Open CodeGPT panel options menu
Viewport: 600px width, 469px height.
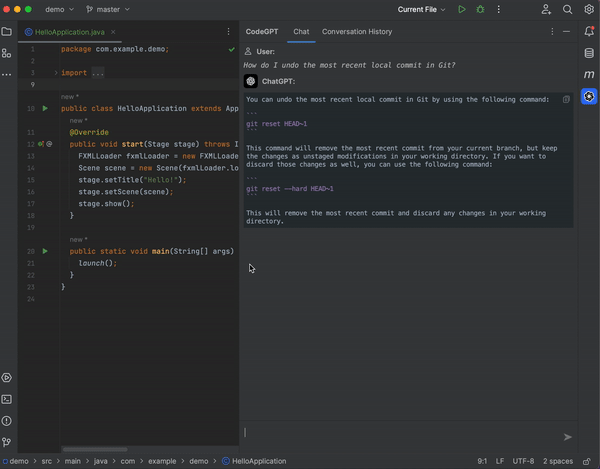[x=552, y=32]
